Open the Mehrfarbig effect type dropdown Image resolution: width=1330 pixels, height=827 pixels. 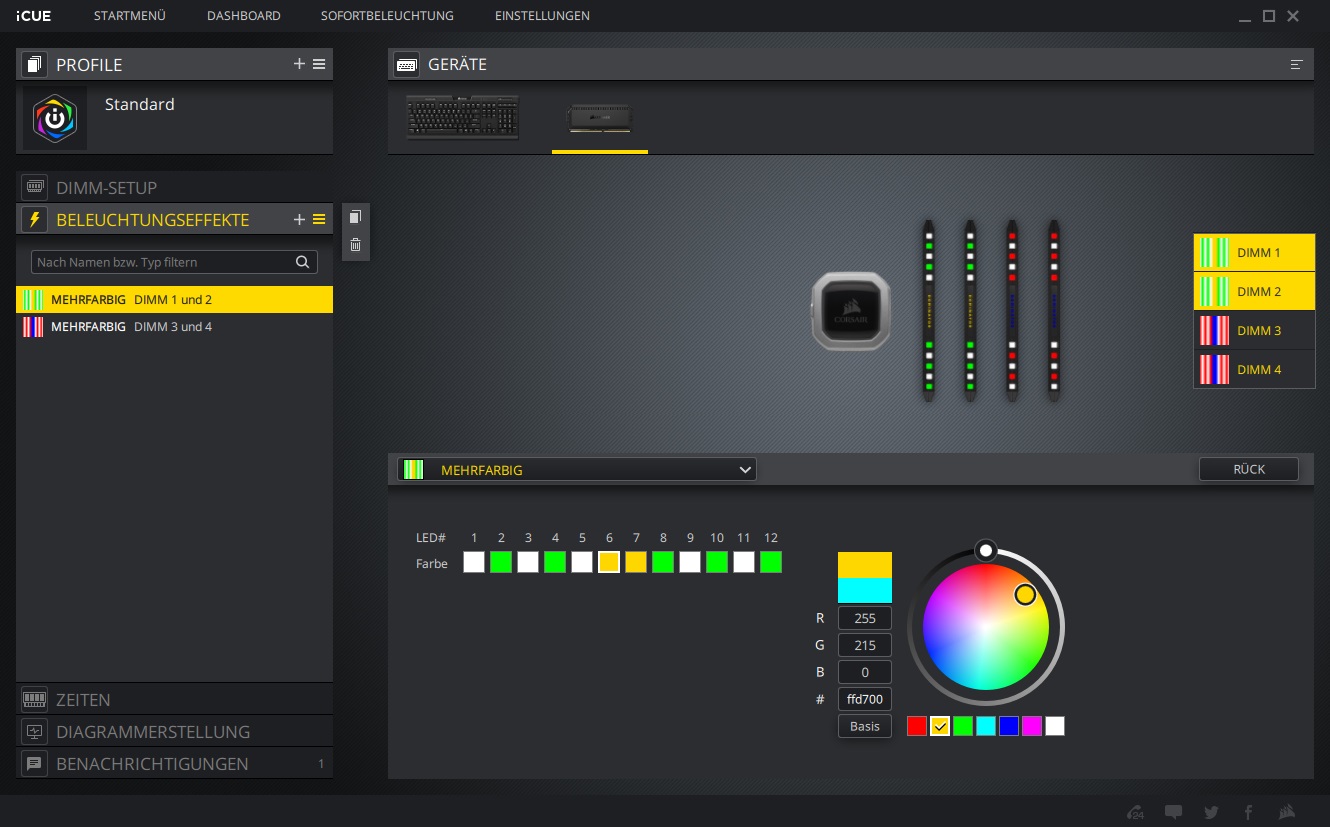click(577, 470)
